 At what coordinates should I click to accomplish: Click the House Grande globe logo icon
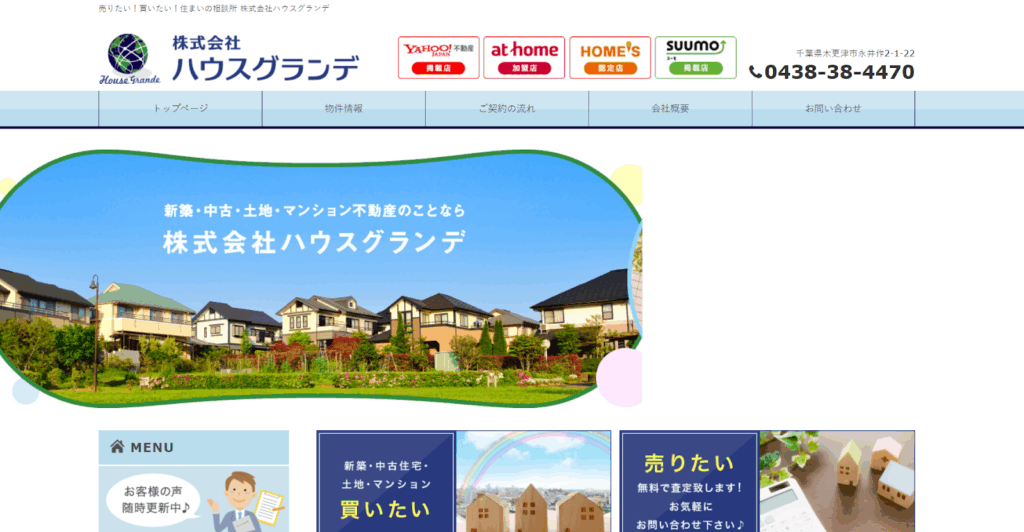click(x=127, y=54)
